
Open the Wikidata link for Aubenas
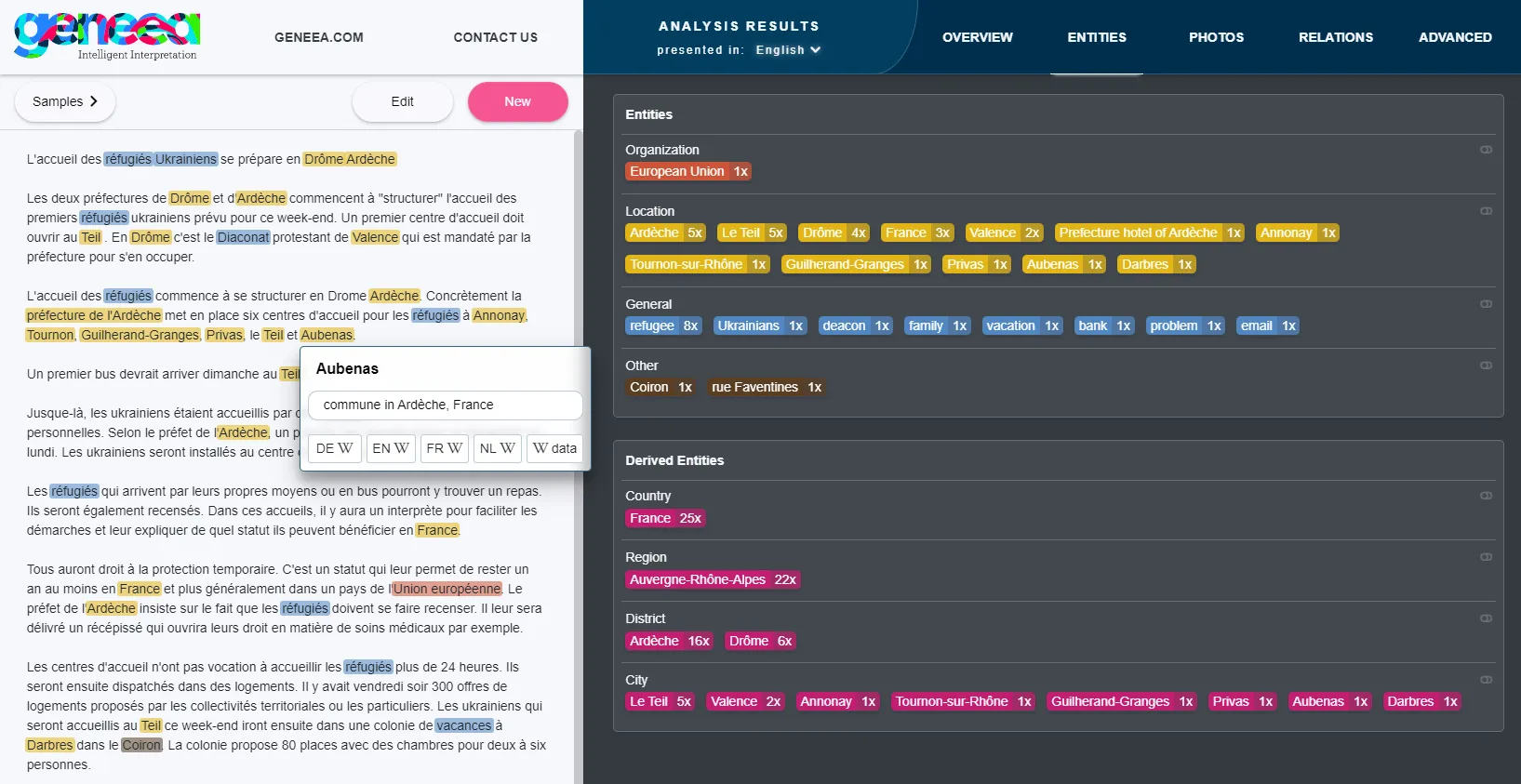click(x=554, y=448)
